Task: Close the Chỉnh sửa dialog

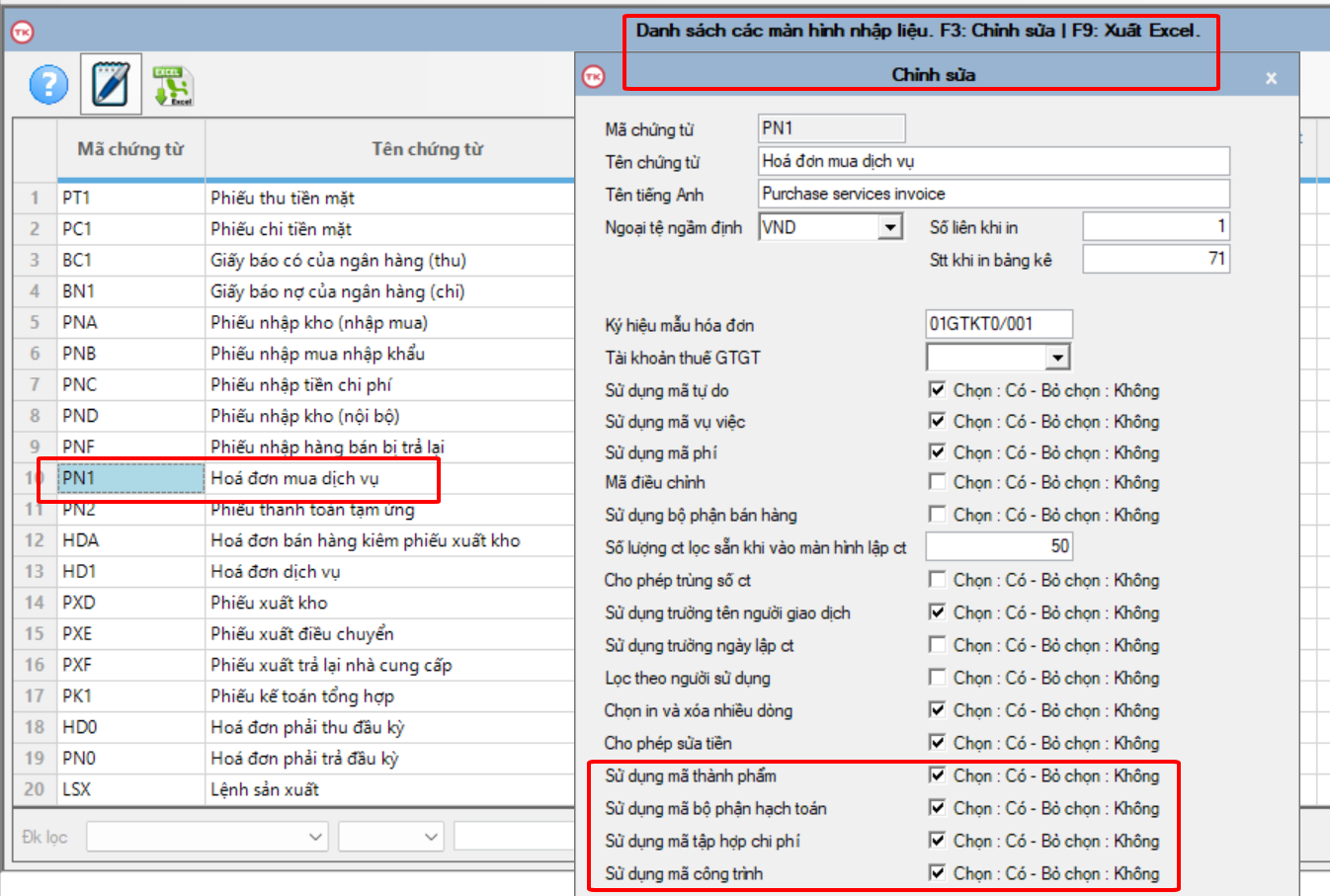Action: 1271,78
